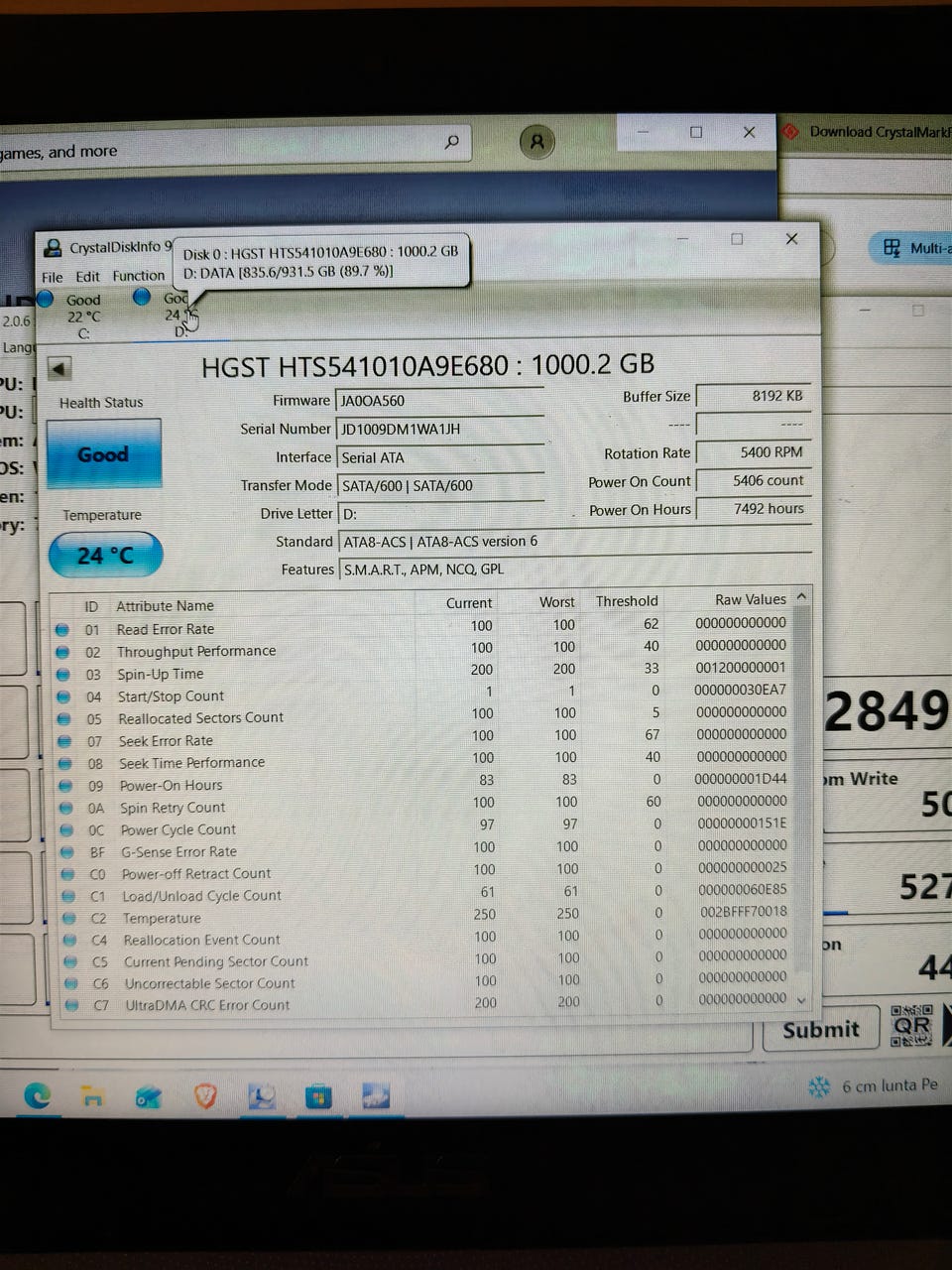Open the Outlook icon in the taskbar
This screenshot has height=1270, width=952.
(x=149, y=1096)
